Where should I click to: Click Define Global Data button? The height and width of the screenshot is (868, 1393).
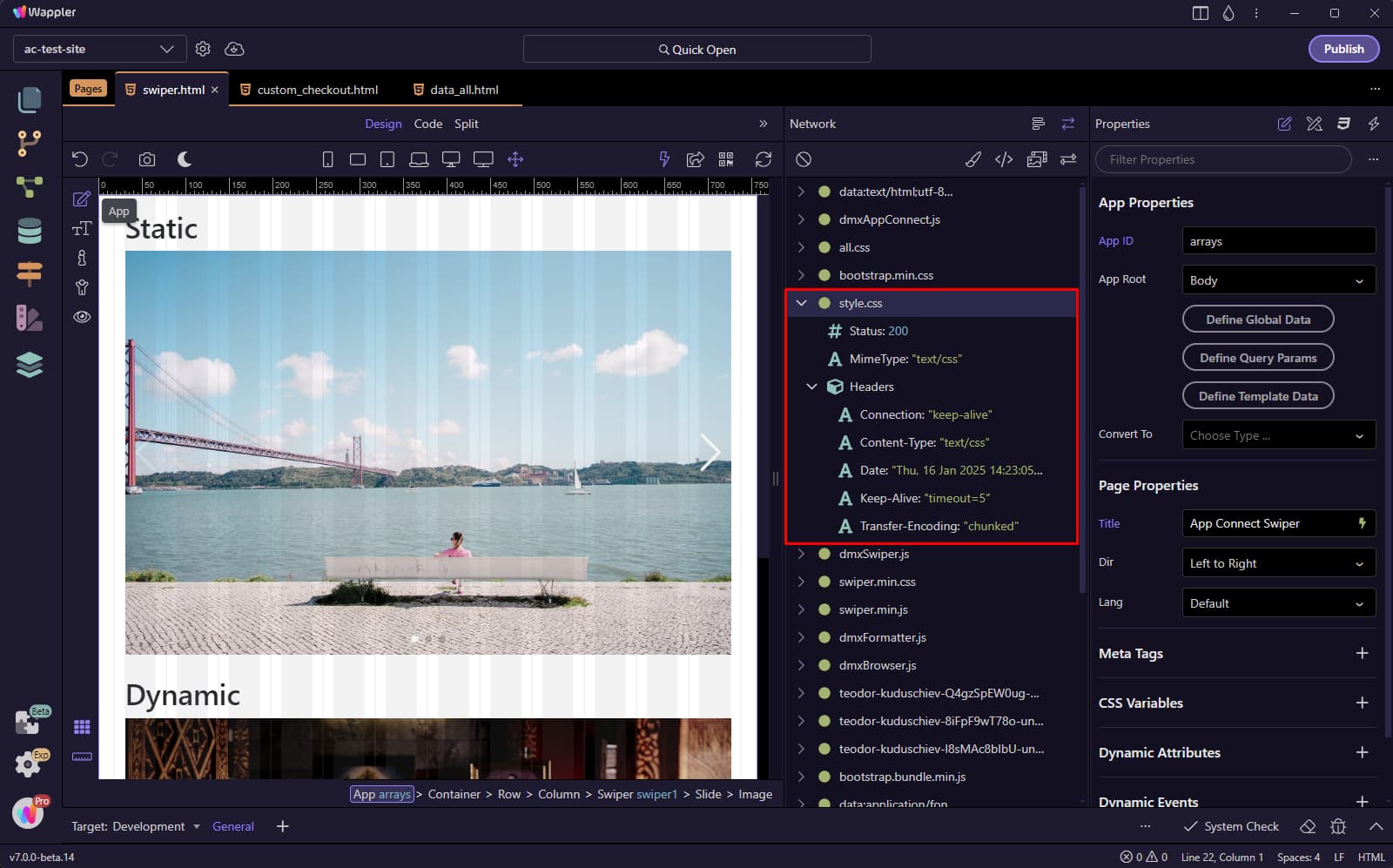(x=1258, y=320)
